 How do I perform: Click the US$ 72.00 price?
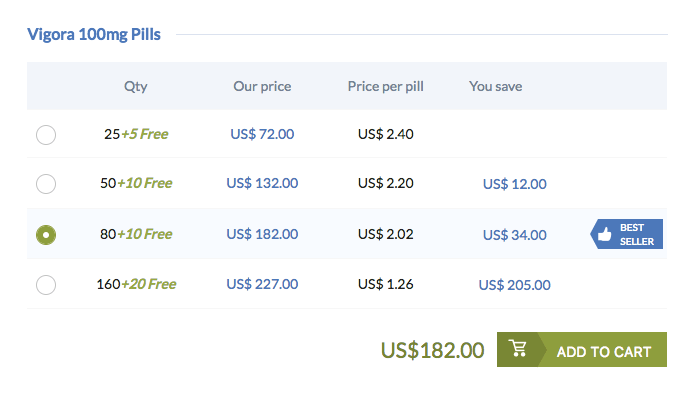click(x=262, y=133)
